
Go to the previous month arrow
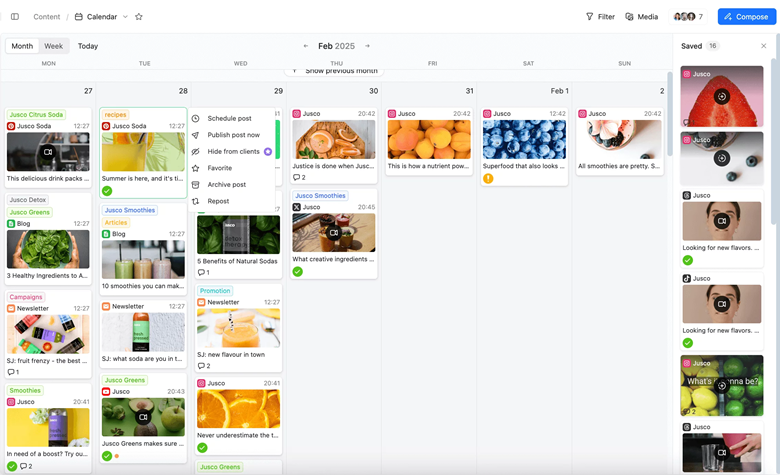[306, 46]
